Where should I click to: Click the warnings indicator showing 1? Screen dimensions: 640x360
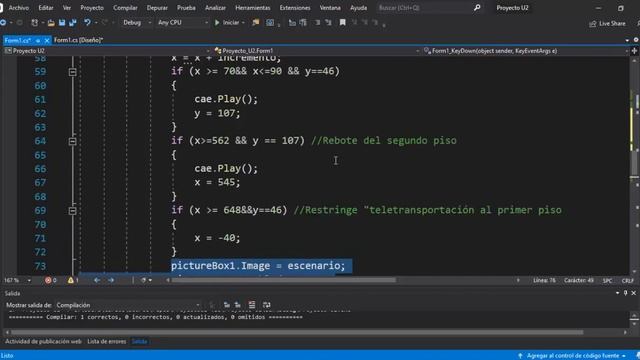(x=73, y=280)
